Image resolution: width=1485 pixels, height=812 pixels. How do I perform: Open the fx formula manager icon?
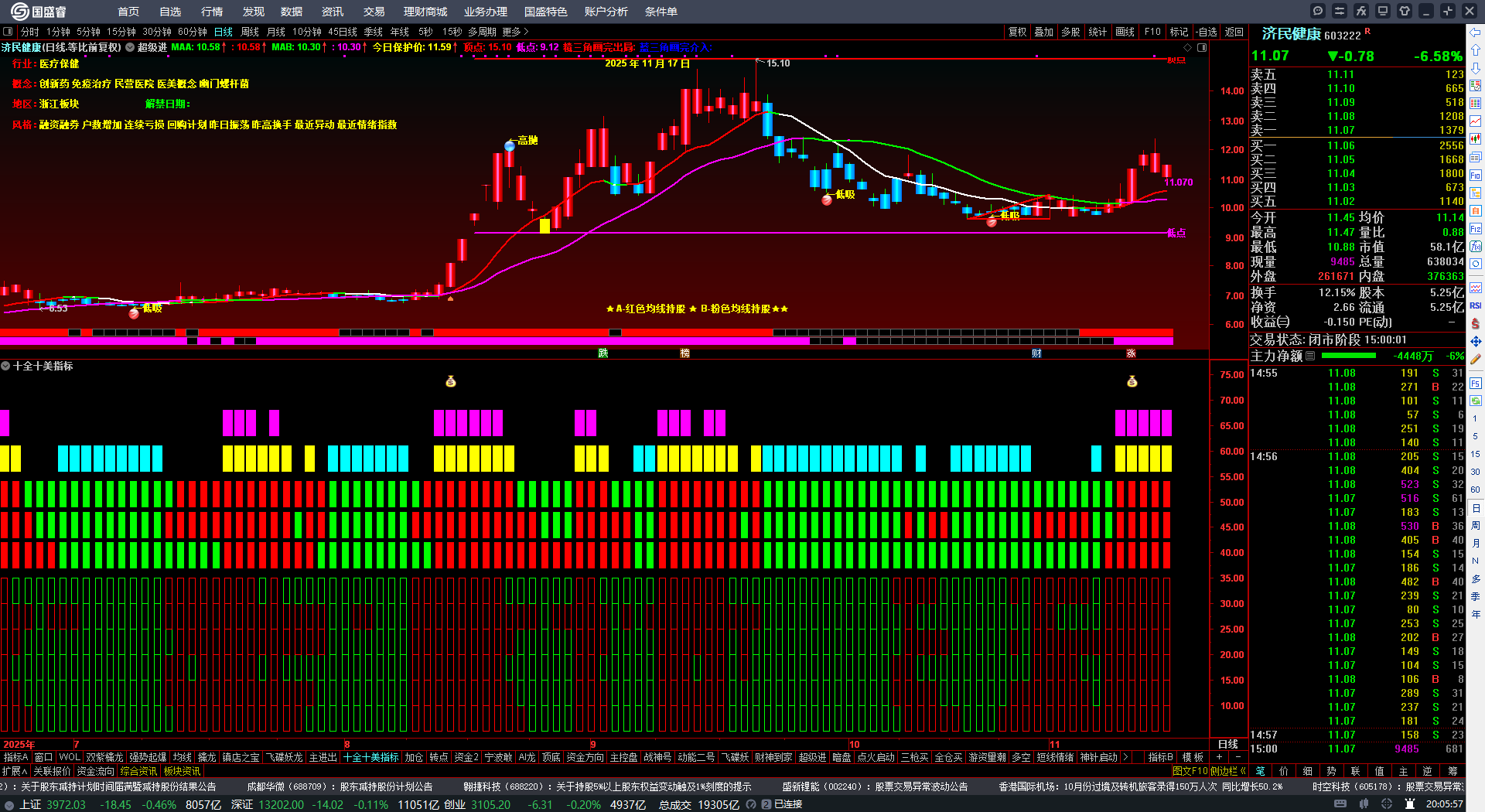(1361, 11)
